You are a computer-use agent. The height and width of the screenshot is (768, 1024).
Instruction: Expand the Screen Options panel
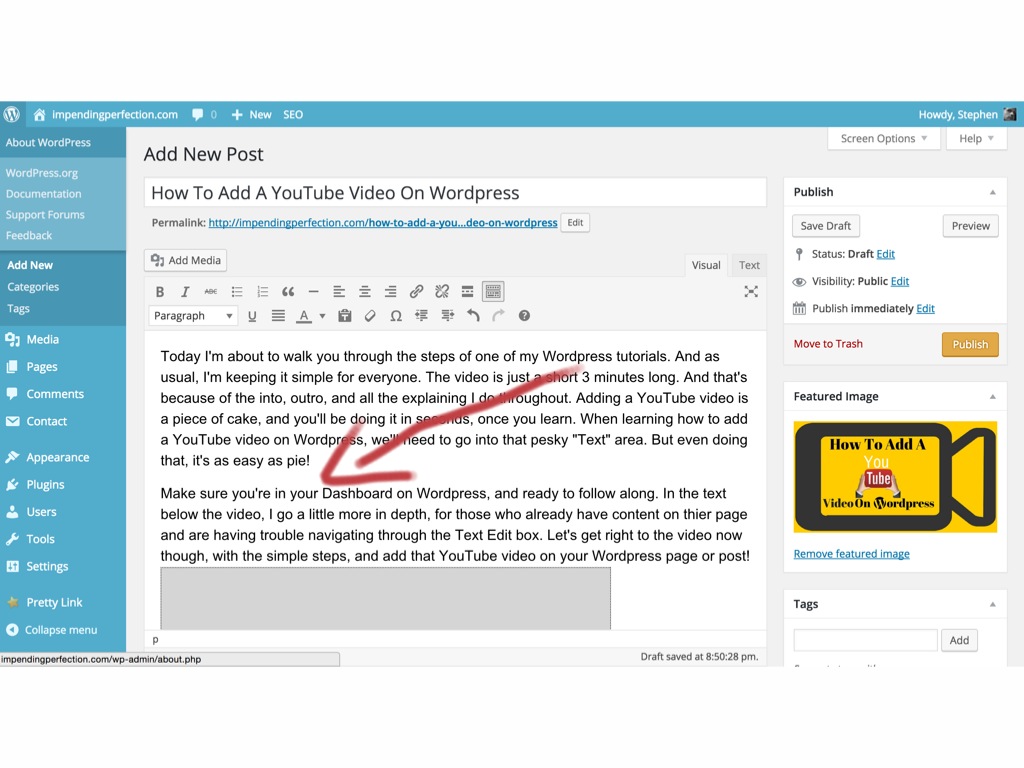(884, 138)
